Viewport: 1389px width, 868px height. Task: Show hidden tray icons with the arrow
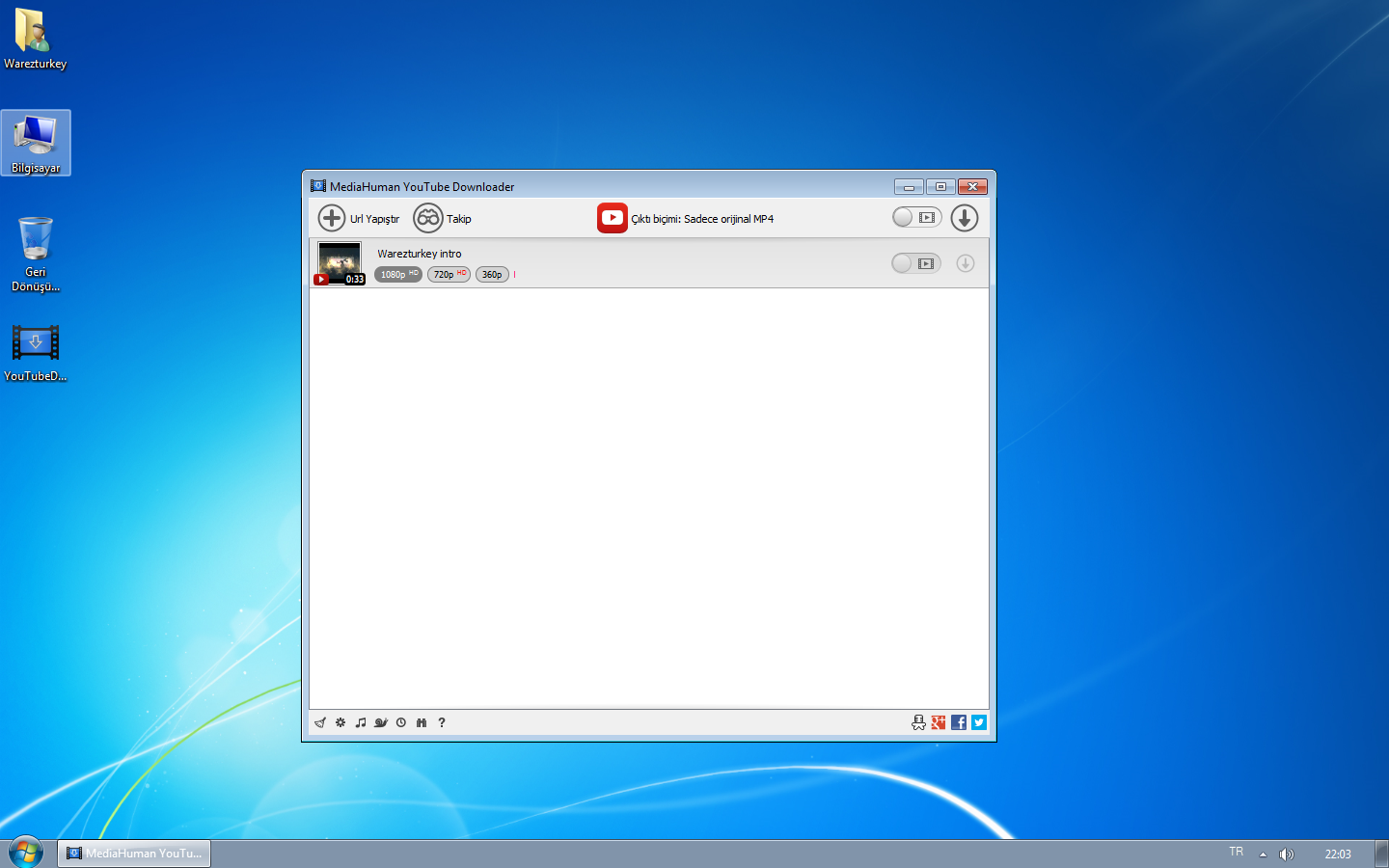click(1263, 854)
